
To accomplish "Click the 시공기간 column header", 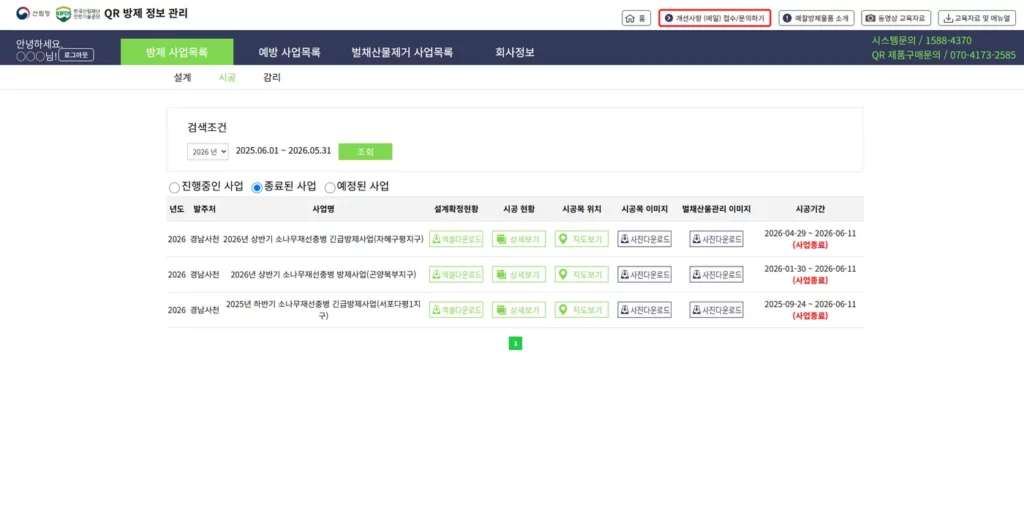I will pos(810,209).
